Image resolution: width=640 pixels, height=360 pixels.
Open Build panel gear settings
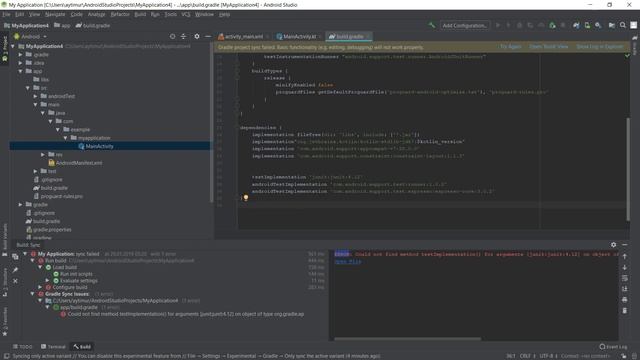tap(613, 244)
